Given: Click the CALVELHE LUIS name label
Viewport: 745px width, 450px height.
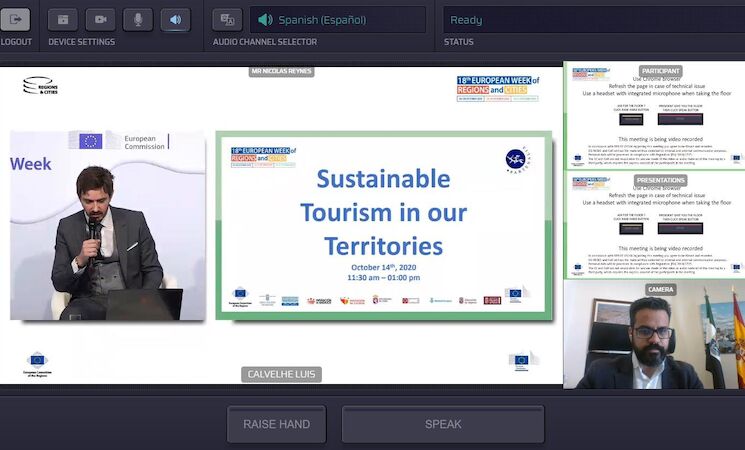Looking at the screenshot, I should pos(281,374).
